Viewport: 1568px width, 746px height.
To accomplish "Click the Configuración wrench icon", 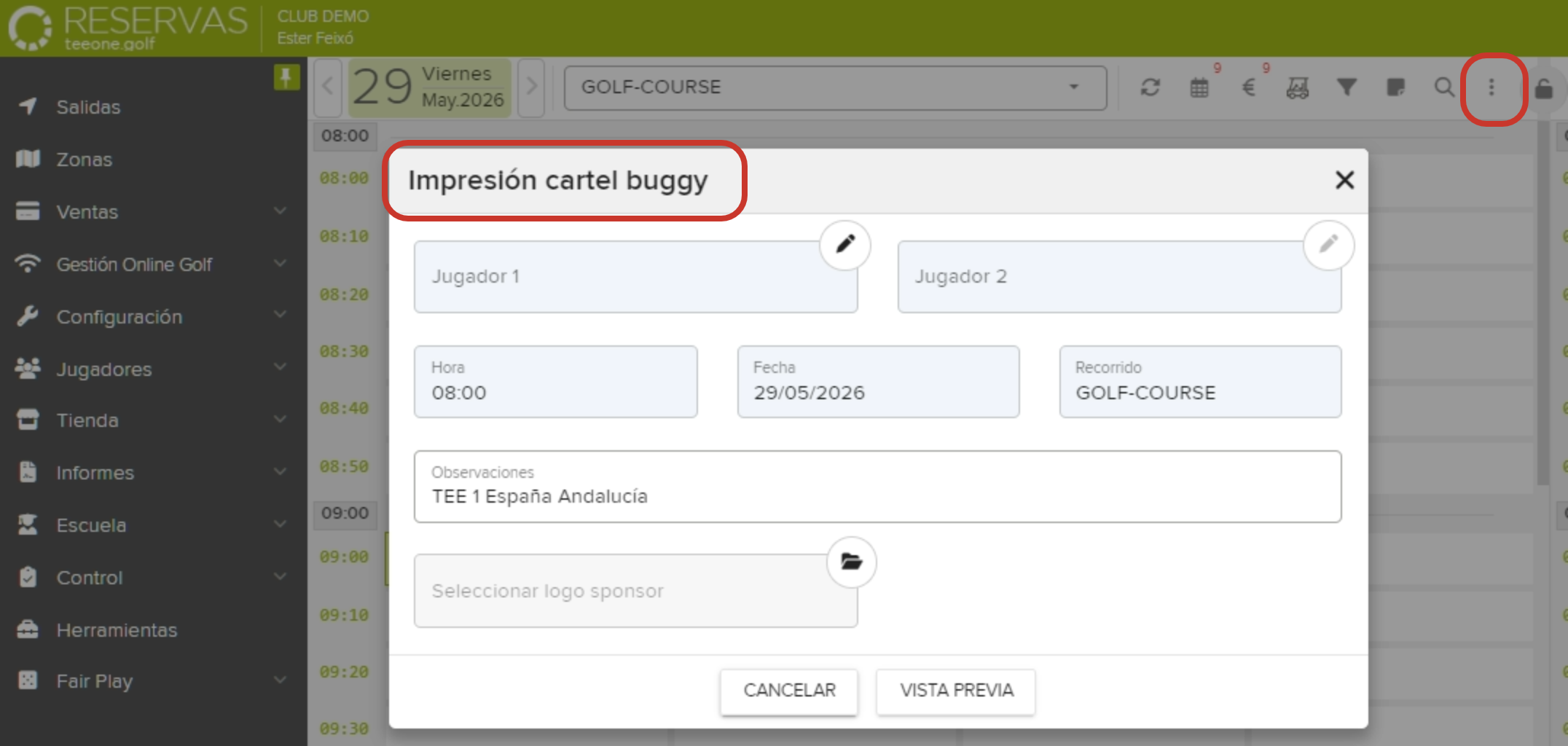I will click(28, 315).
